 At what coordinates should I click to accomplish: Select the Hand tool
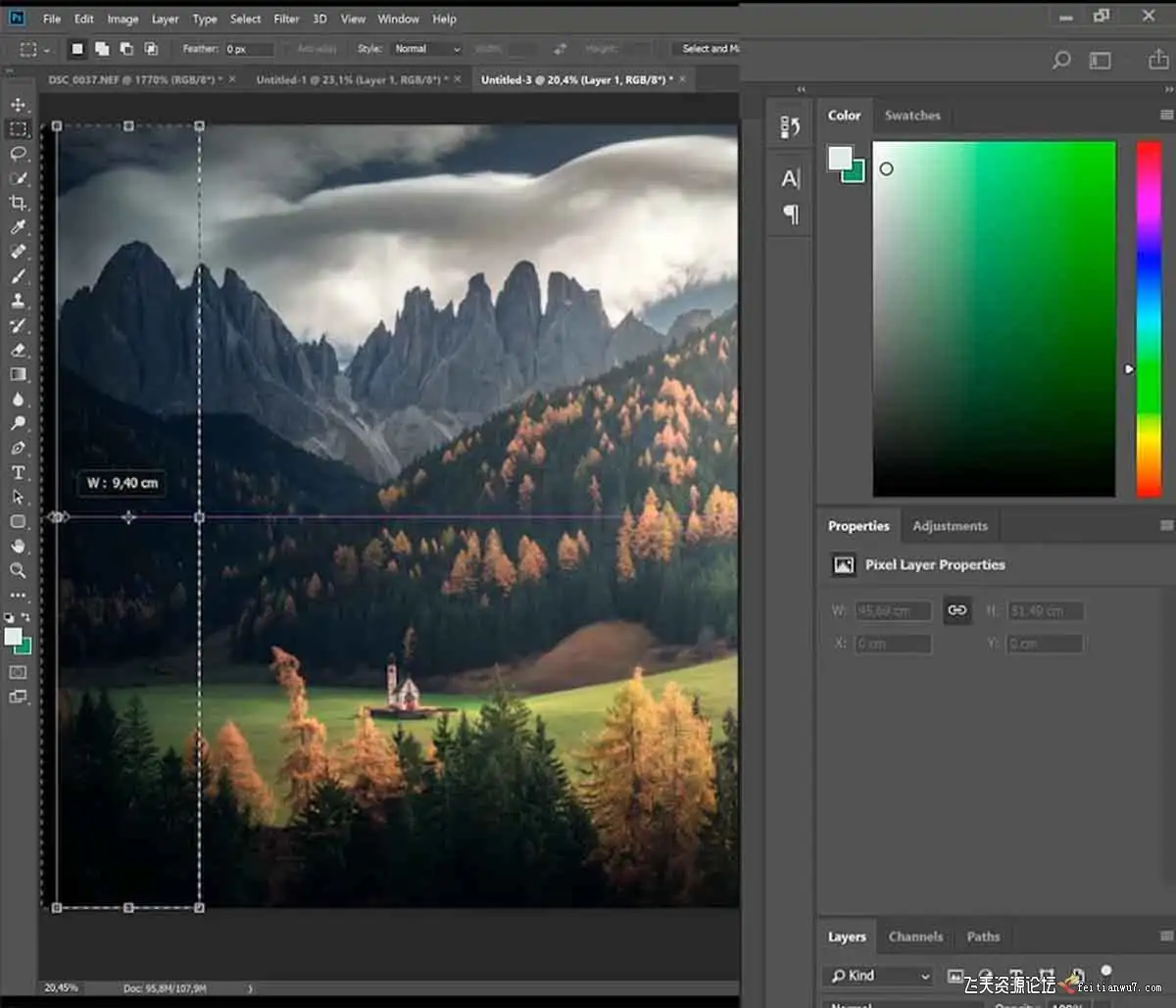tap(18, 546)
